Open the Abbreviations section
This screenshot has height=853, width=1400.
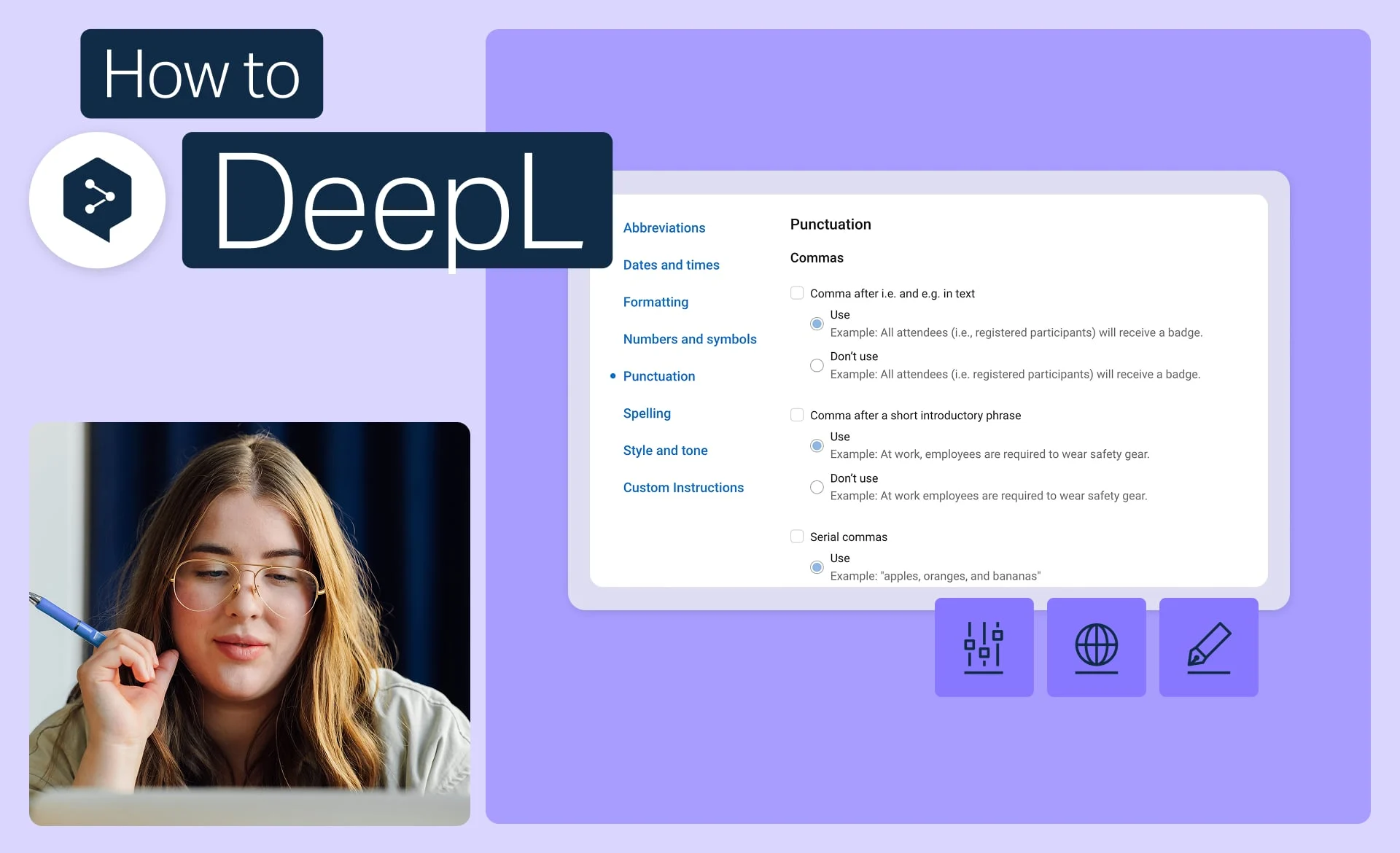[664, 227]
